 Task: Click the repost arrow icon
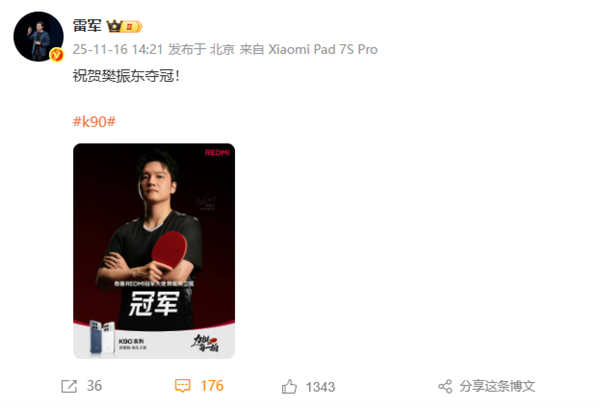[69, 386]
